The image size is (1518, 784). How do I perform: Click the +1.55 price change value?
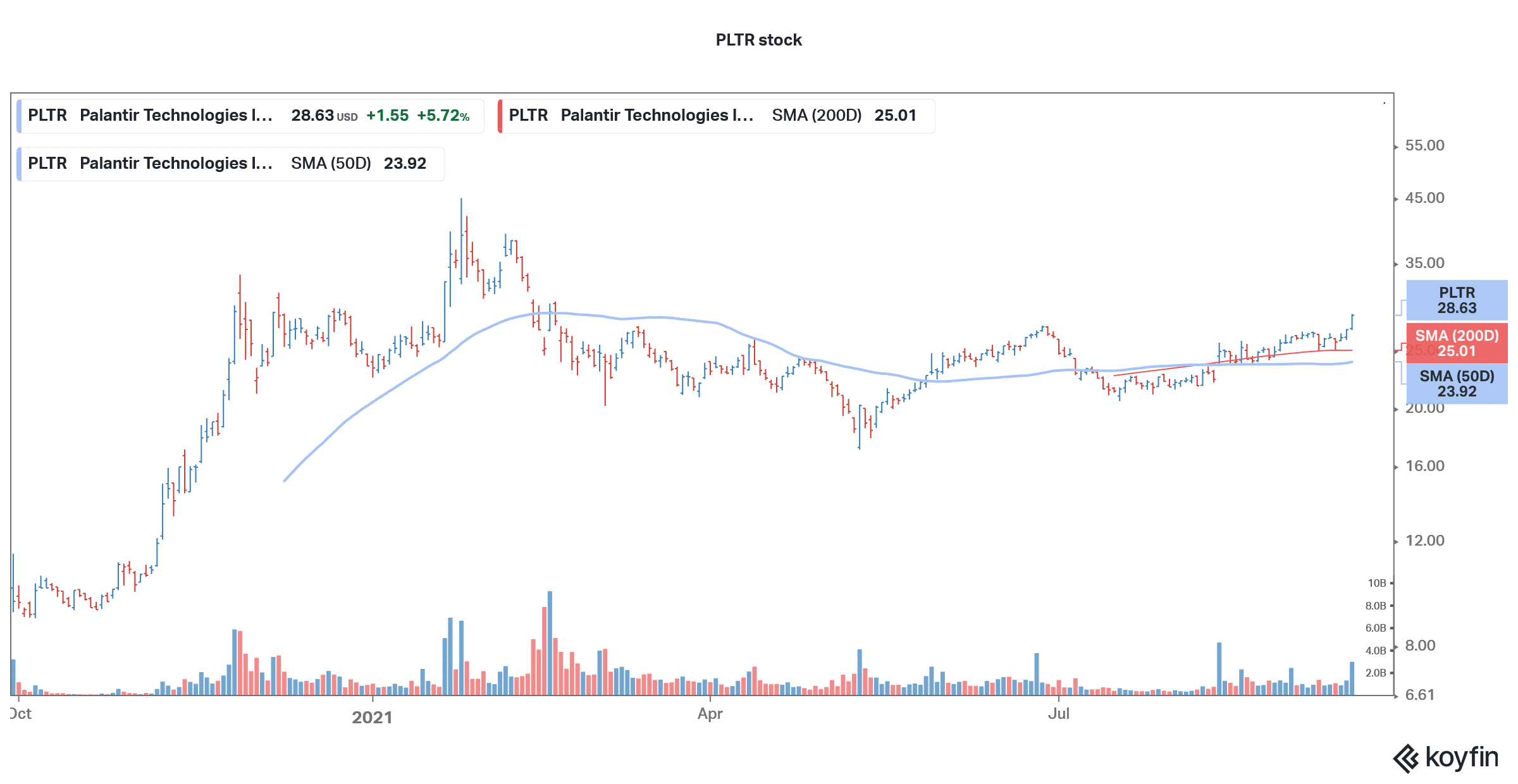(387, 116)
